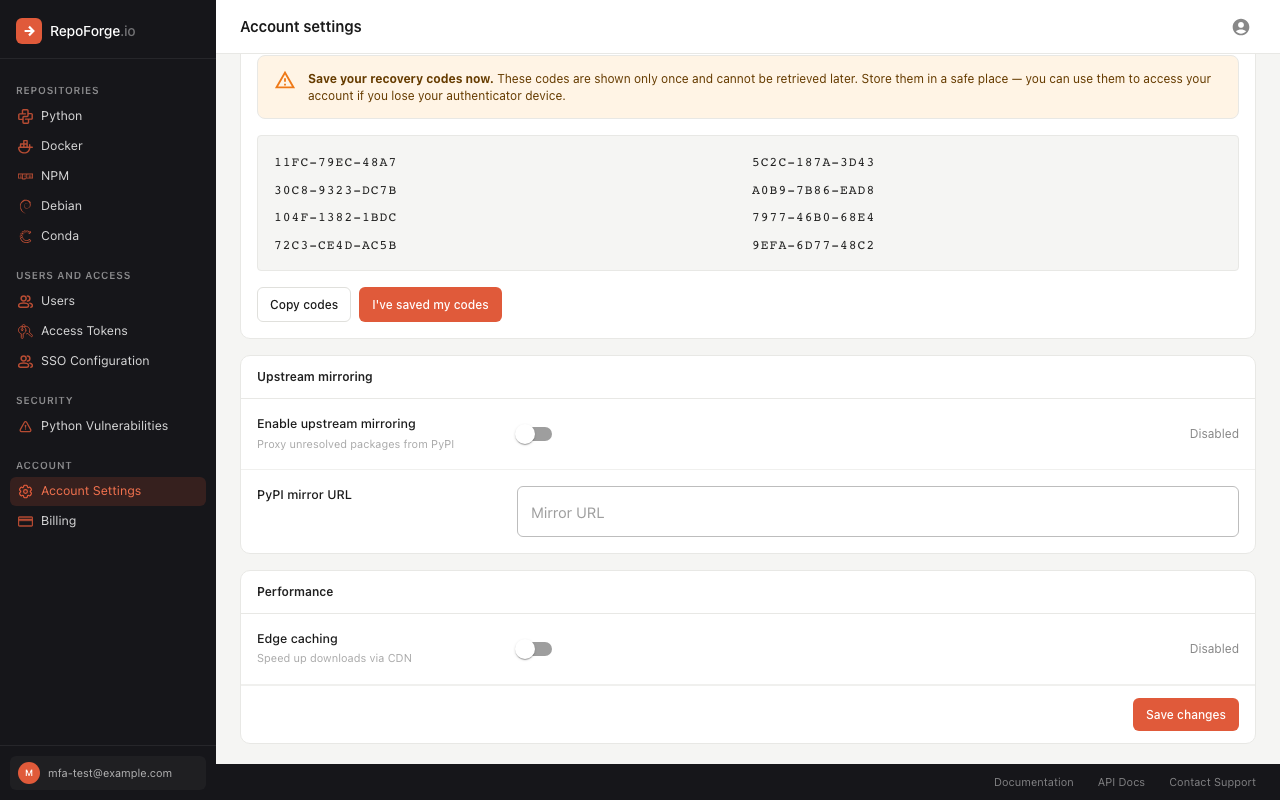1280x800 pixels.
Task: Click the RepoForge.io logo
Action: (x=70, y=30)
